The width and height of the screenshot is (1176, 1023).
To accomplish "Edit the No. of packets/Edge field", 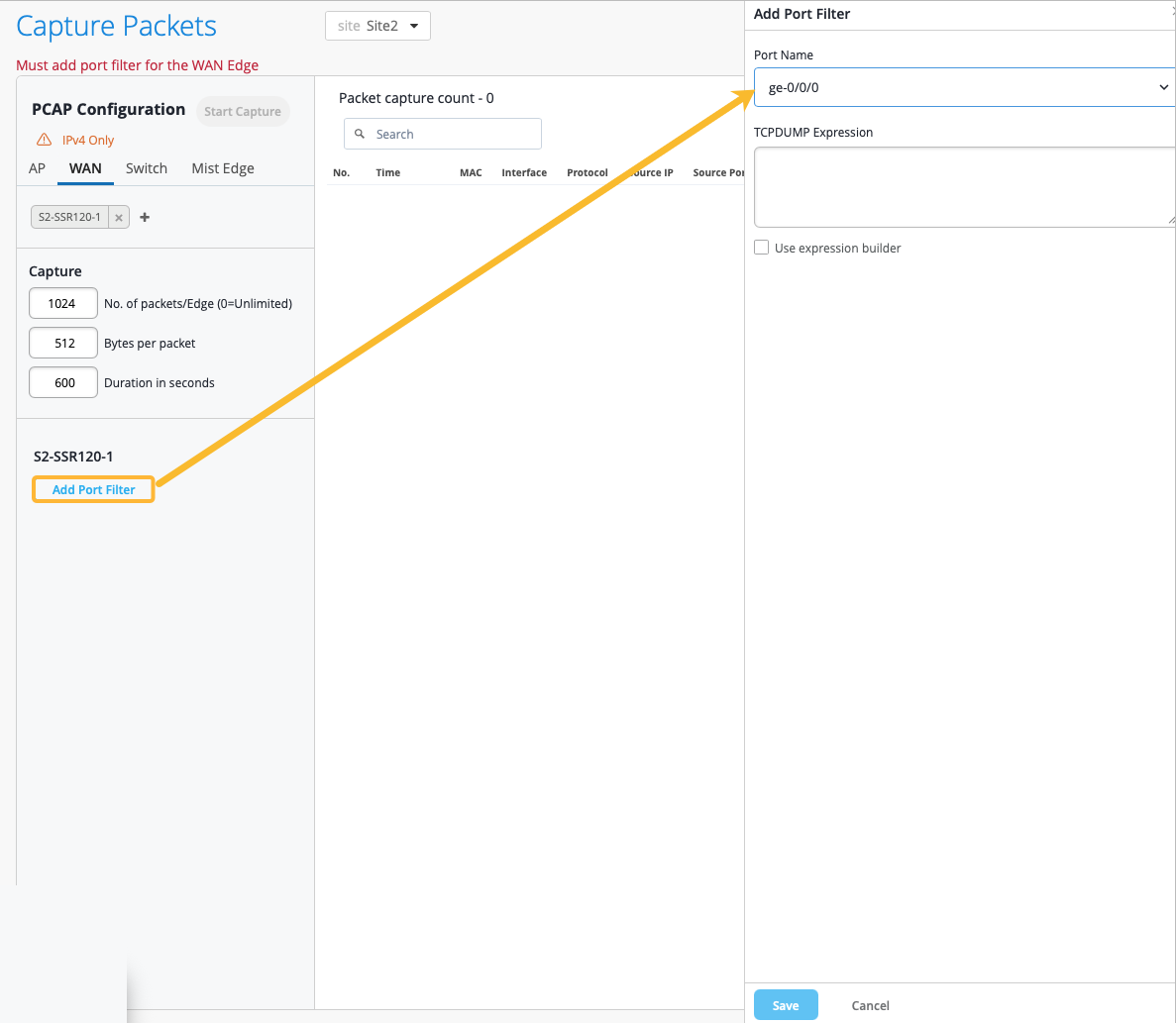I will (x=63, y=303).
